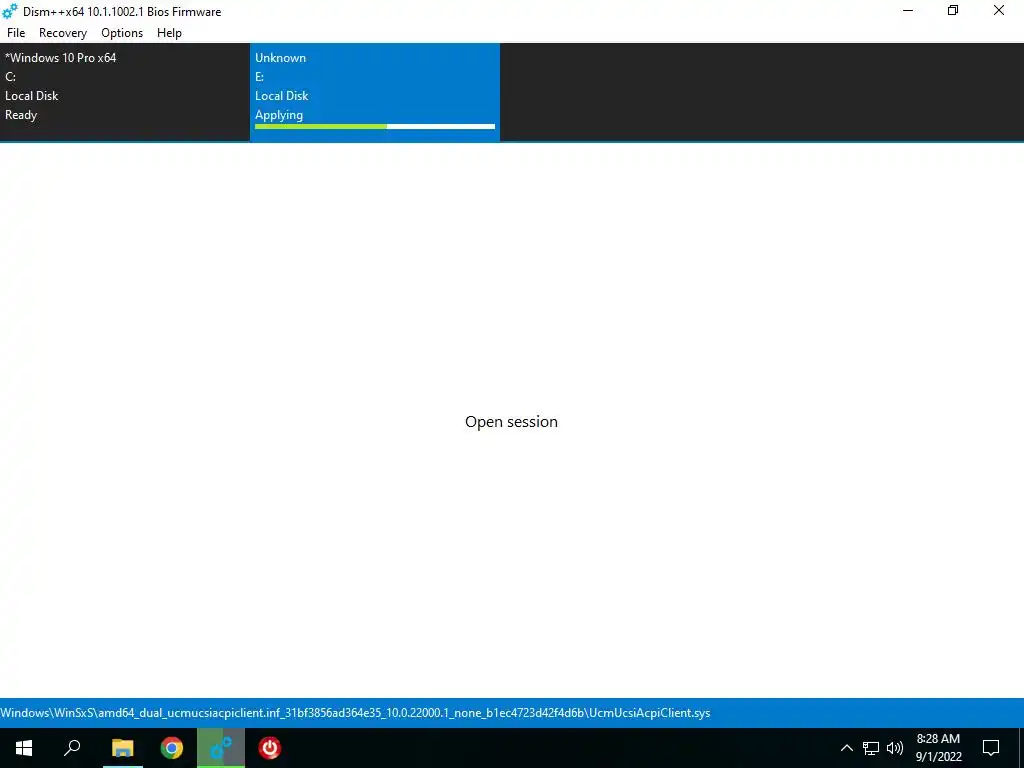Open the Options menu
Screen dimensions: 1024x768
[122, 33]
